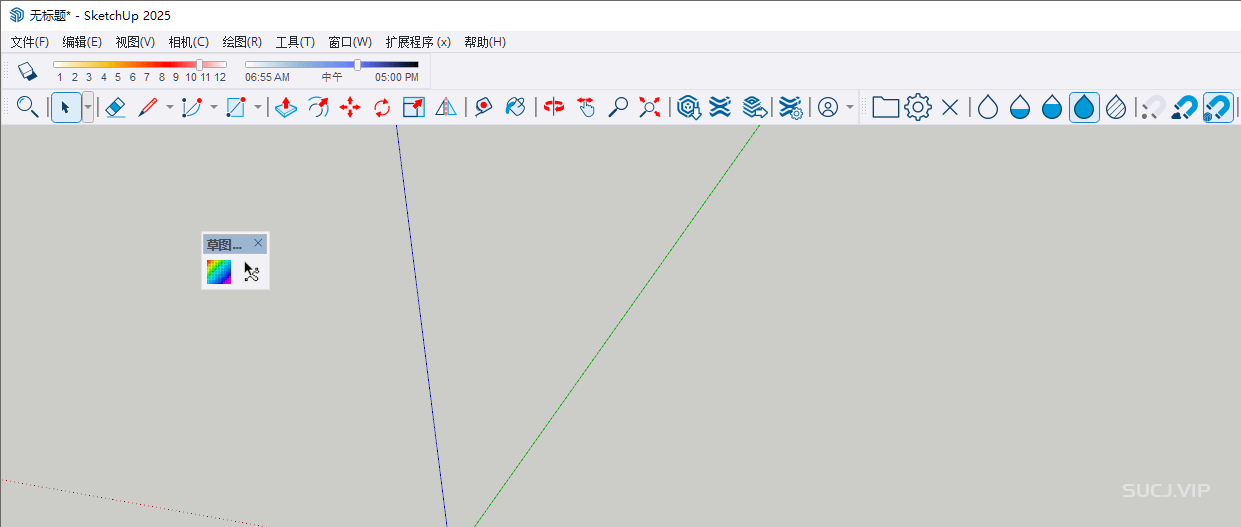Viewport: 1241px width, 527px height.
Task: Select the Move tool with red arrows
Action: [350, 107]
